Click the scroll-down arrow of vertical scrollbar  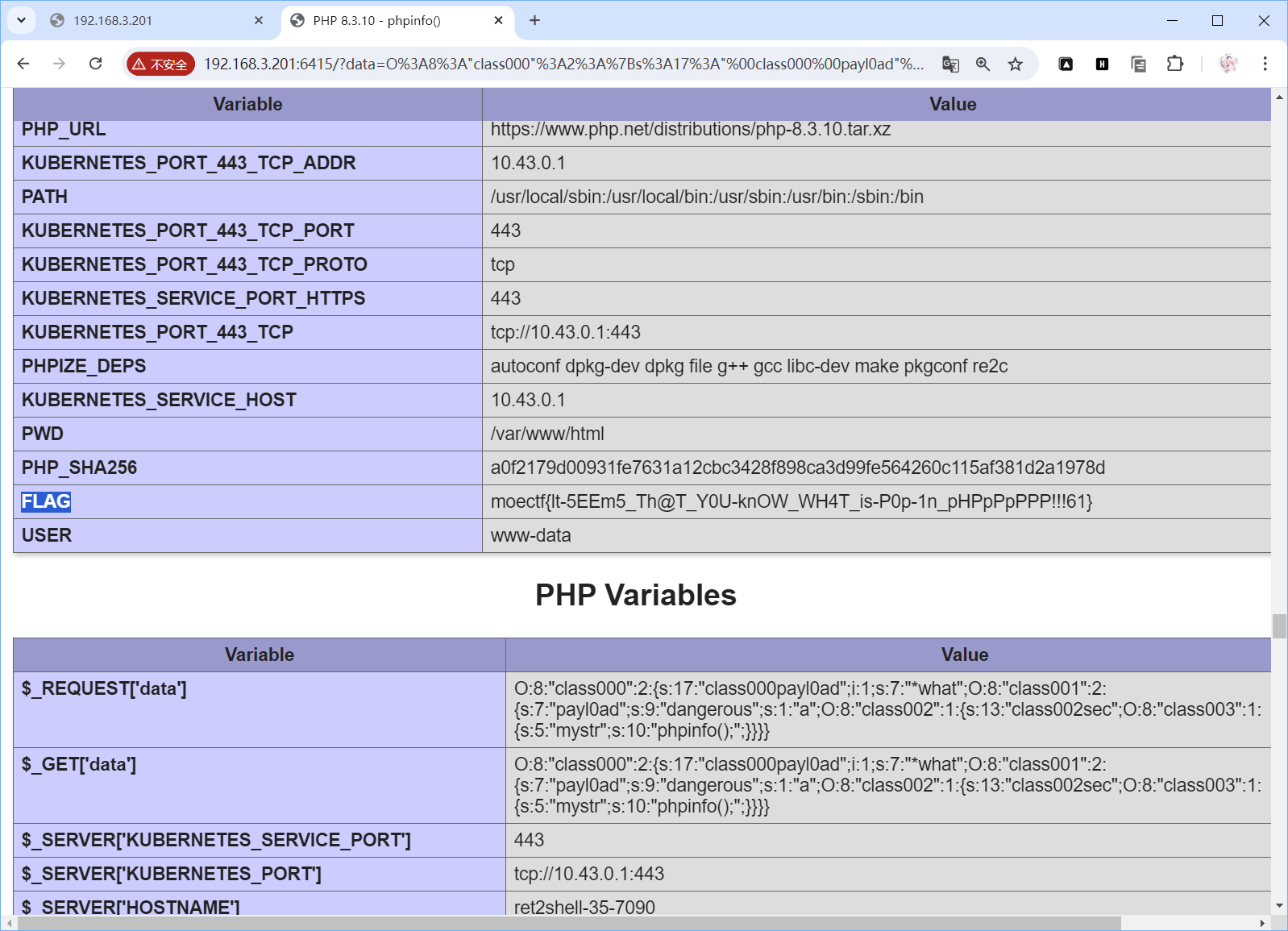pyautogui.click(x=1279, y=906)
